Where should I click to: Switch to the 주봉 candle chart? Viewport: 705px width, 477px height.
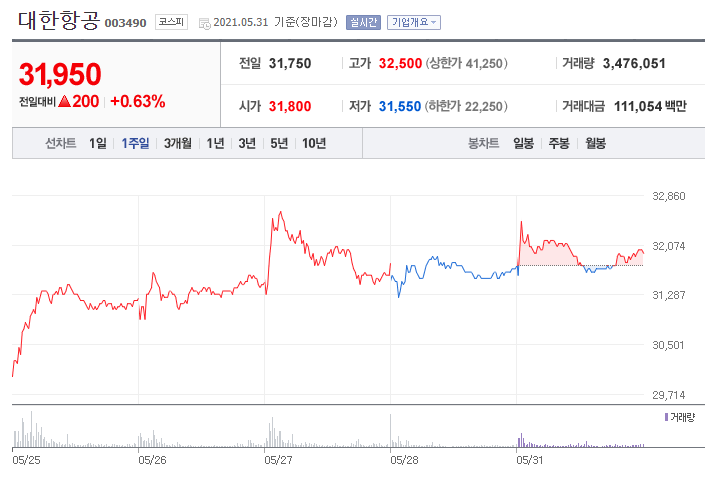click(x=559, y=143)
